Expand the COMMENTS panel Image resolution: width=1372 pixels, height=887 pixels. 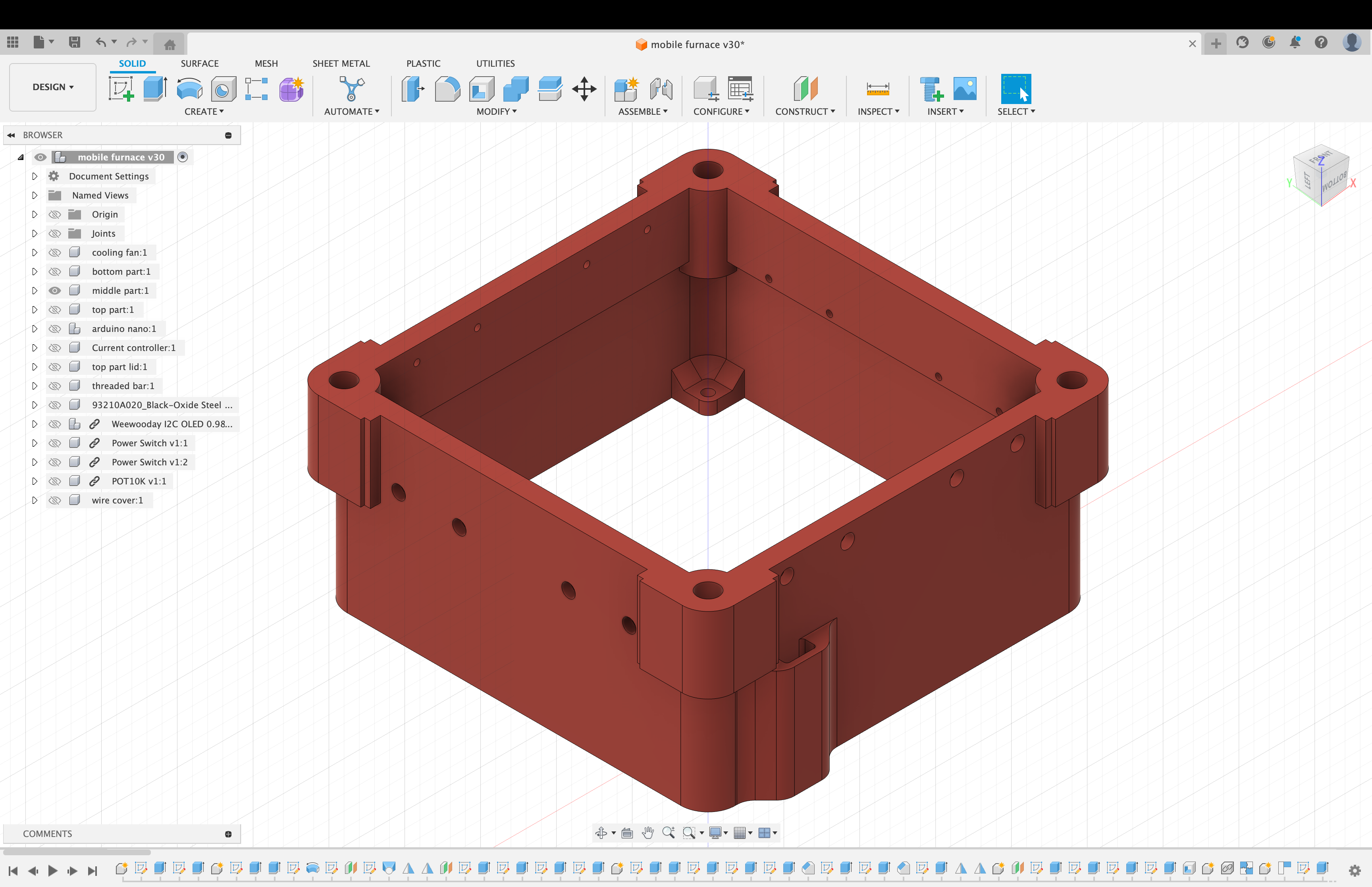pos(228,834)
